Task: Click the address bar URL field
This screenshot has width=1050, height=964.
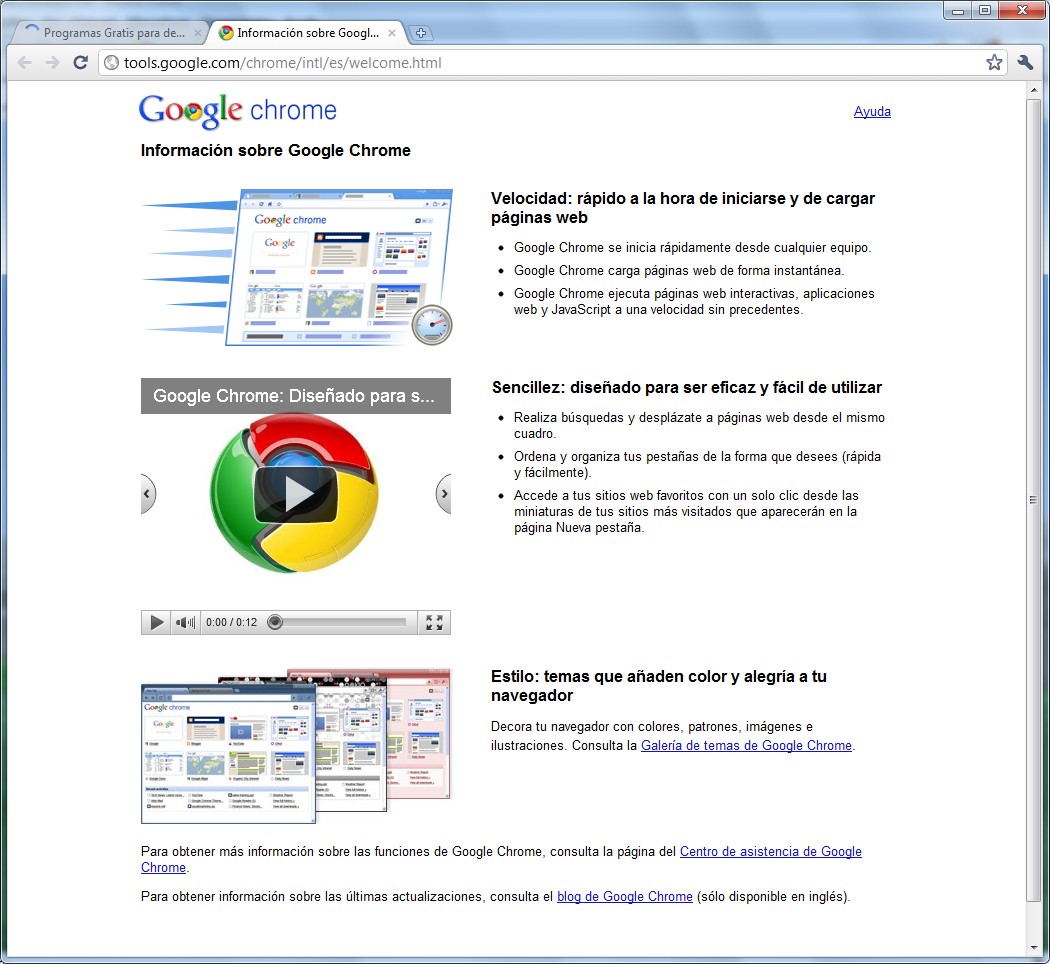Action: (x=552, y=63)
